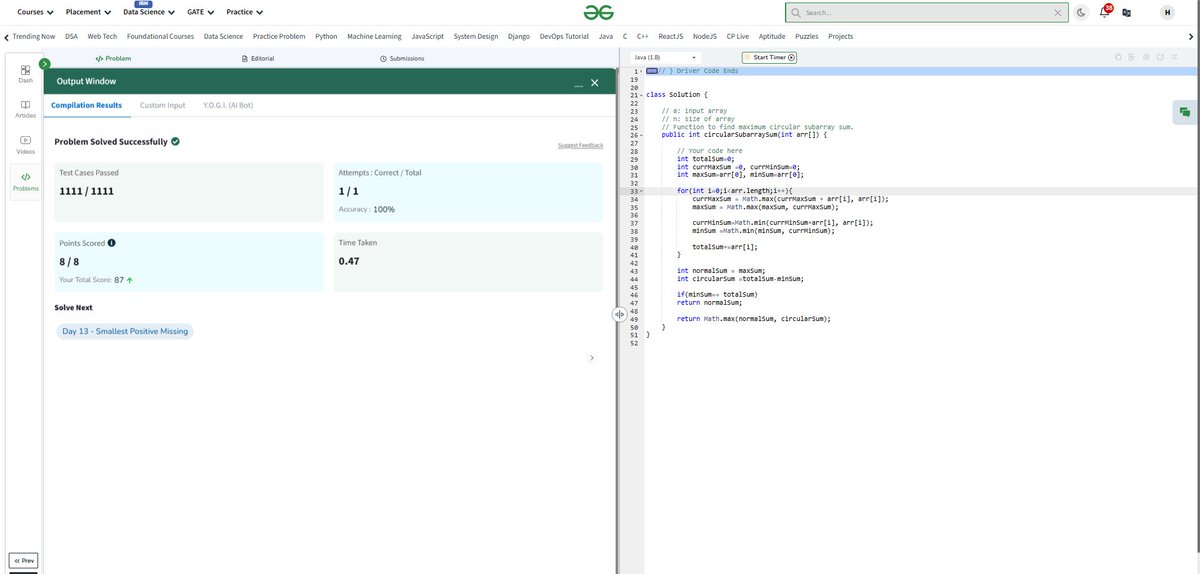Clear the search field with X
Viewport: 1200px width, 574px height.
click(x=1058, y=12)
